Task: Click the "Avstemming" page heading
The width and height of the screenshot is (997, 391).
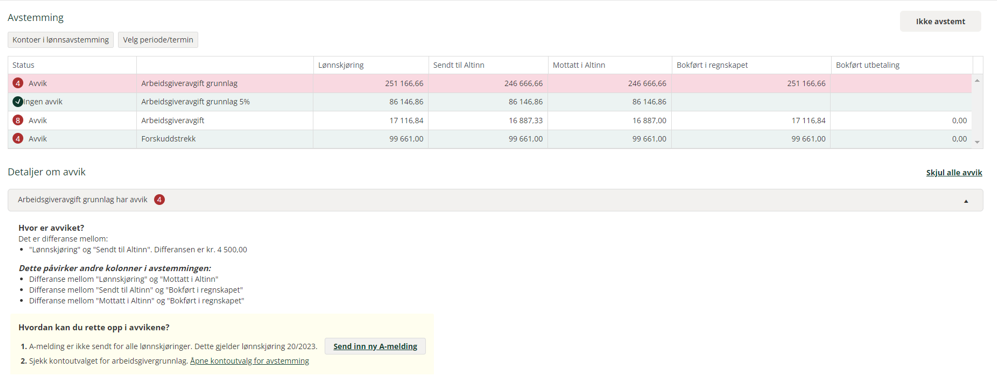Action: point(36,18)
